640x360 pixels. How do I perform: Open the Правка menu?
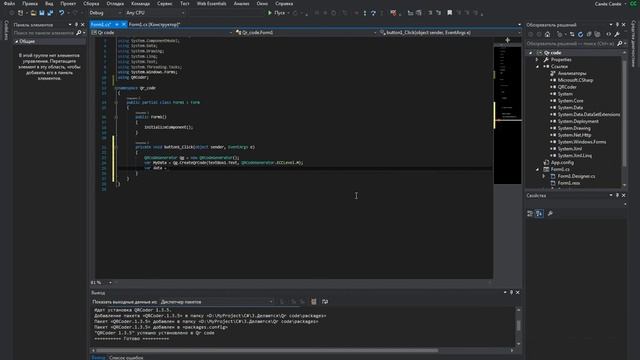click(30, 4)
